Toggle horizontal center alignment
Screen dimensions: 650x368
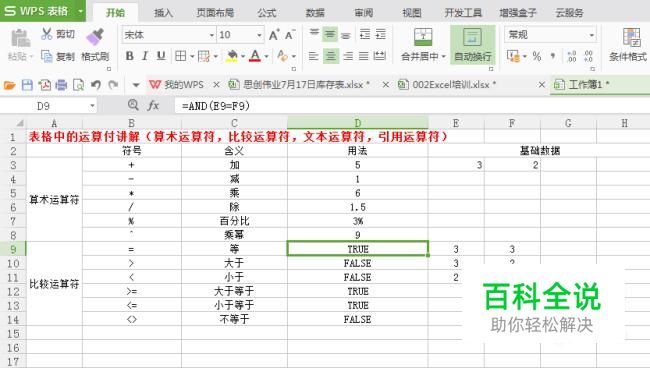pos(330,56)
